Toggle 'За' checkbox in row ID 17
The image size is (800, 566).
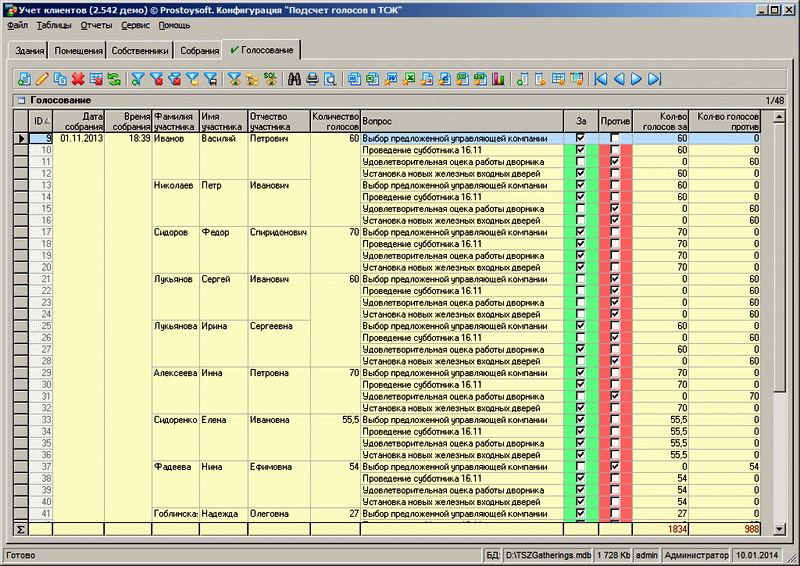click(580, 232)
